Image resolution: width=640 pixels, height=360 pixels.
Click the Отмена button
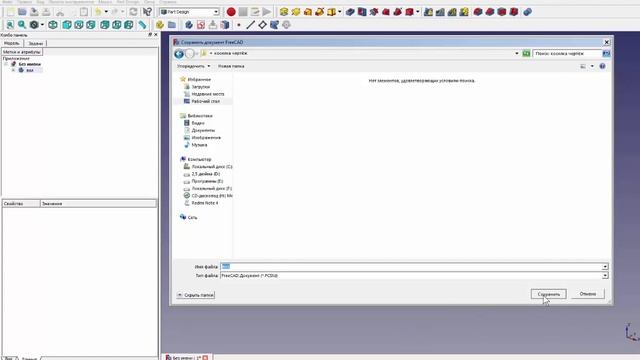(x=587, y=294)
